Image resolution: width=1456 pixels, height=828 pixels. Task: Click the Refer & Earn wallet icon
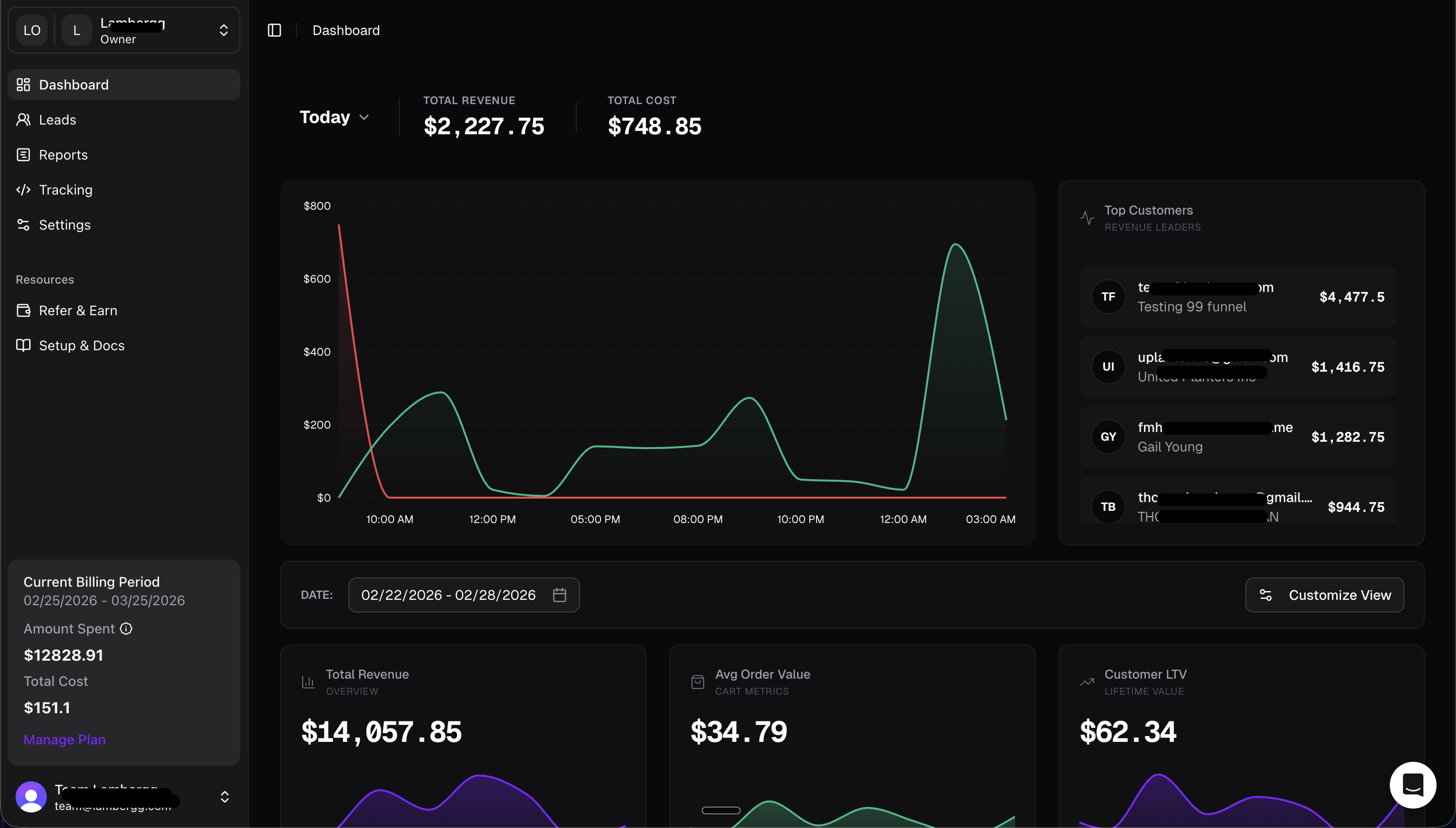pos(23,310)
